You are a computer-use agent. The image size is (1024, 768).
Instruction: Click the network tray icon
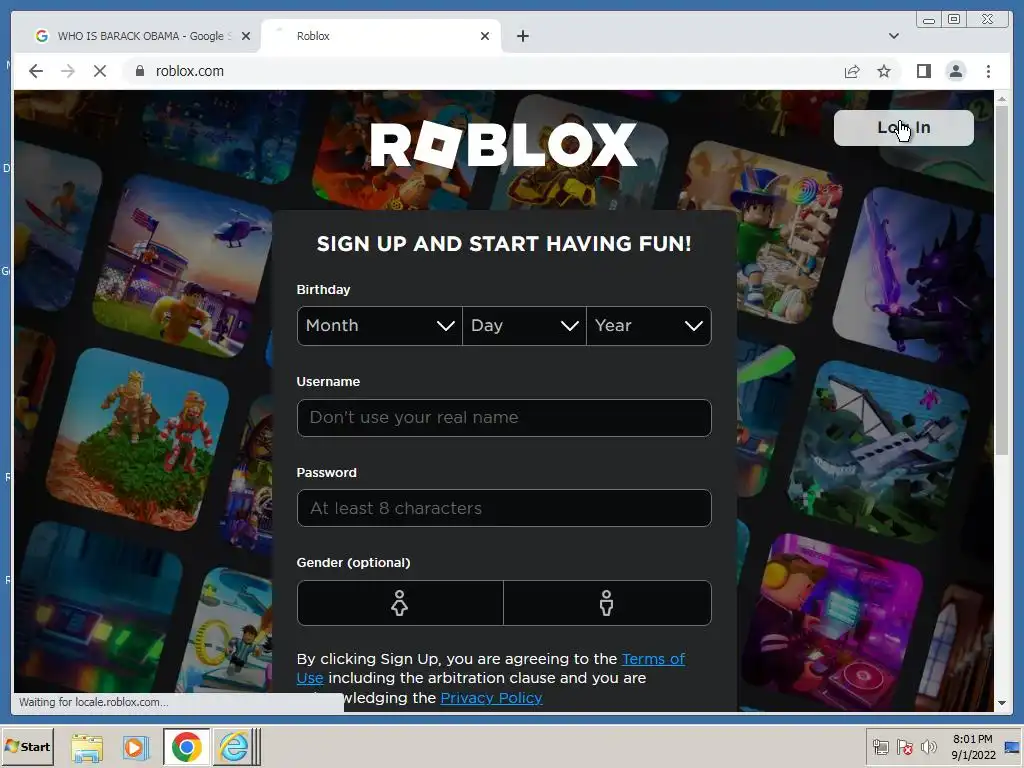point(880,747)
